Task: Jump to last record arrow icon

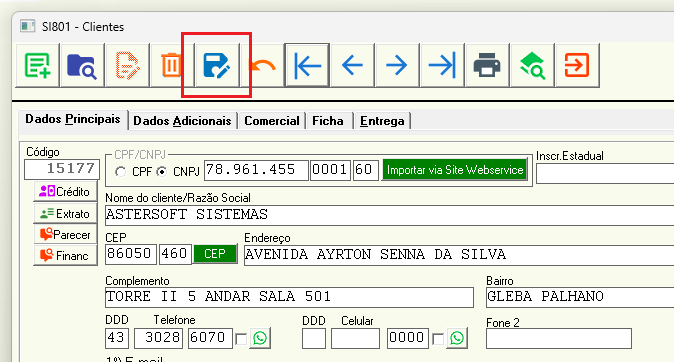Action: point(442,65)
